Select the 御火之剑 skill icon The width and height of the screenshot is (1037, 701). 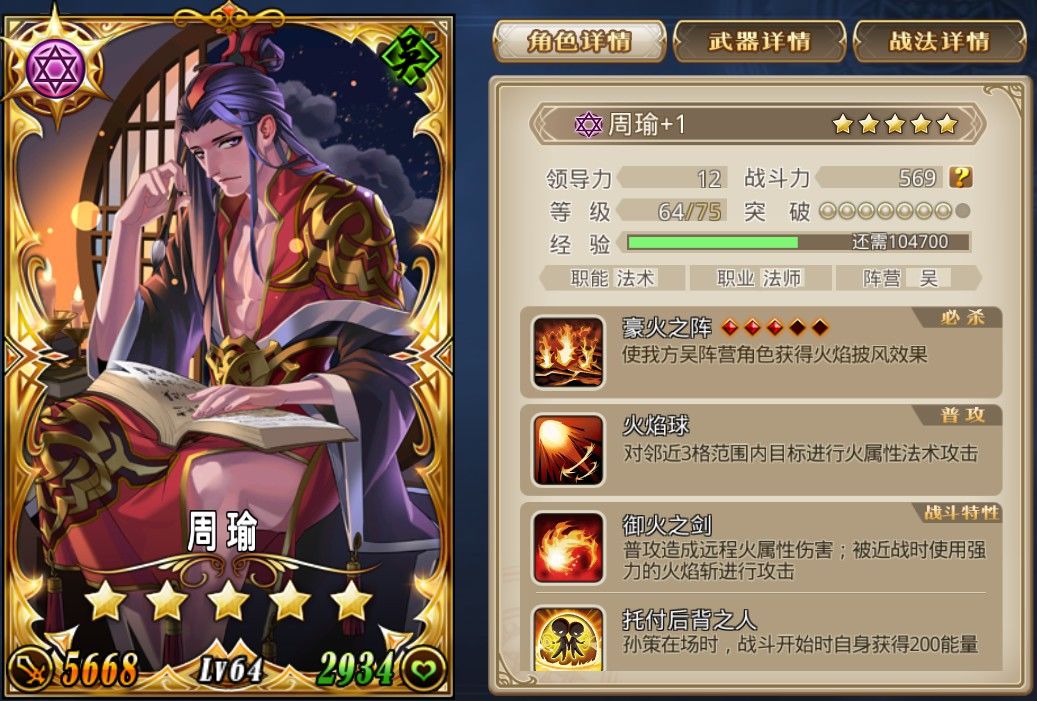pyautogui.click(x=568, y=548)
